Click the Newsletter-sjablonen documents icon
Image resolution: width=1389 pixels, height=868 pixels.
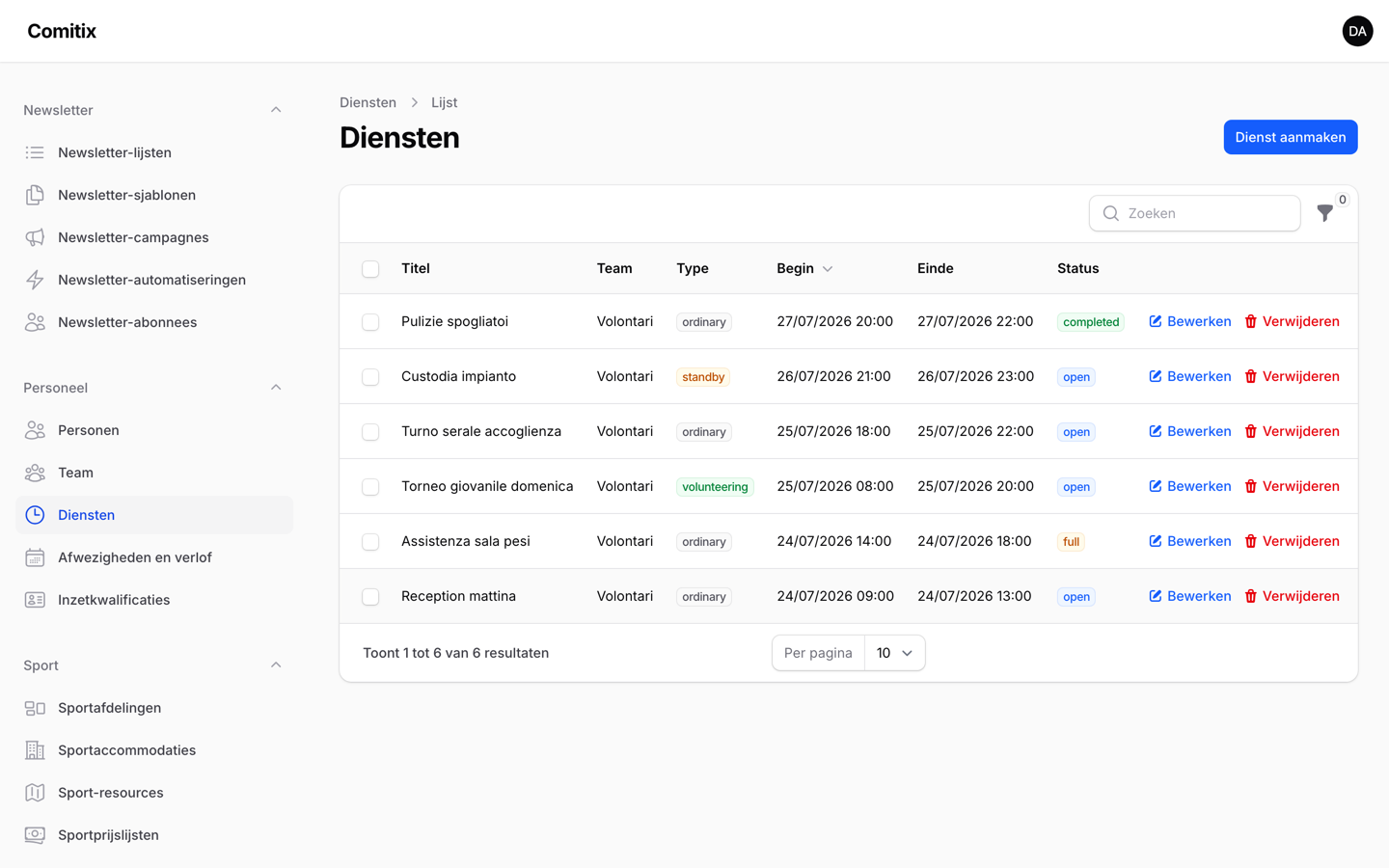coord(35,195)
